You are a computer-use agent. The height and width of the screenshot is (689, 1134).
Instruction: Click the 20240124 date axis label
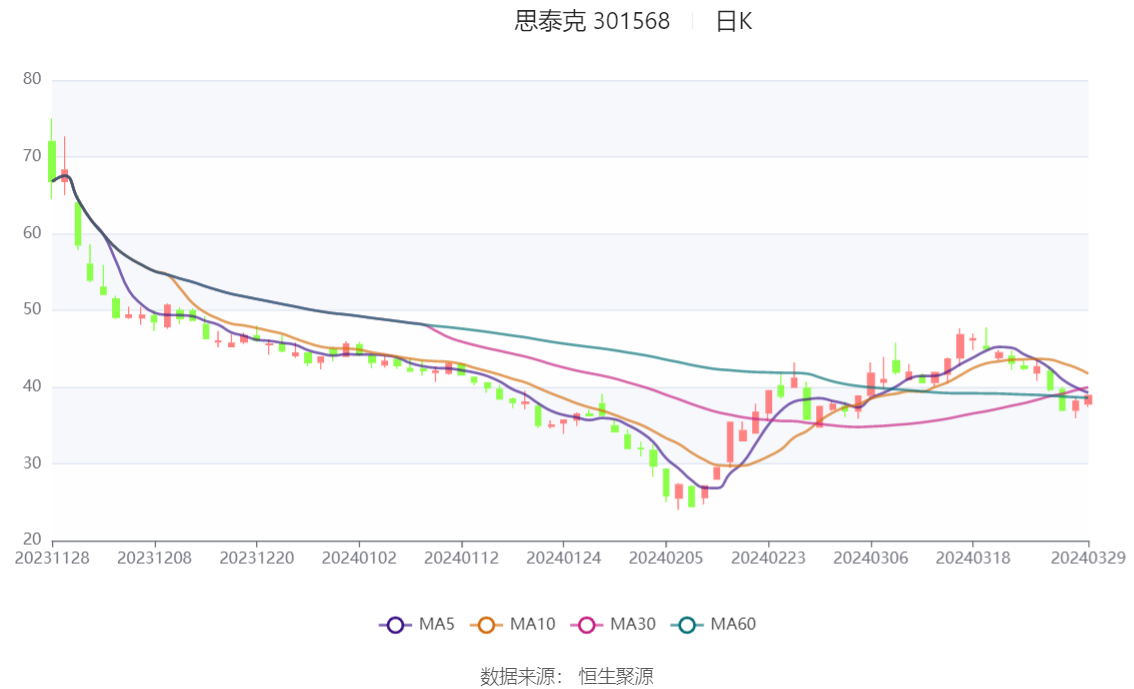tap(563, 558)
